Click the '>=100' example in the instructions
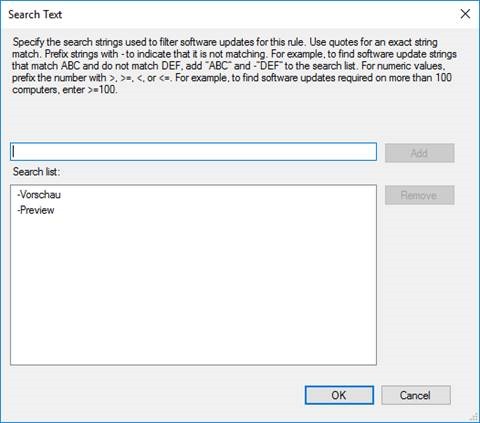This screenshot has height=423, width=480. coord(102,90)
